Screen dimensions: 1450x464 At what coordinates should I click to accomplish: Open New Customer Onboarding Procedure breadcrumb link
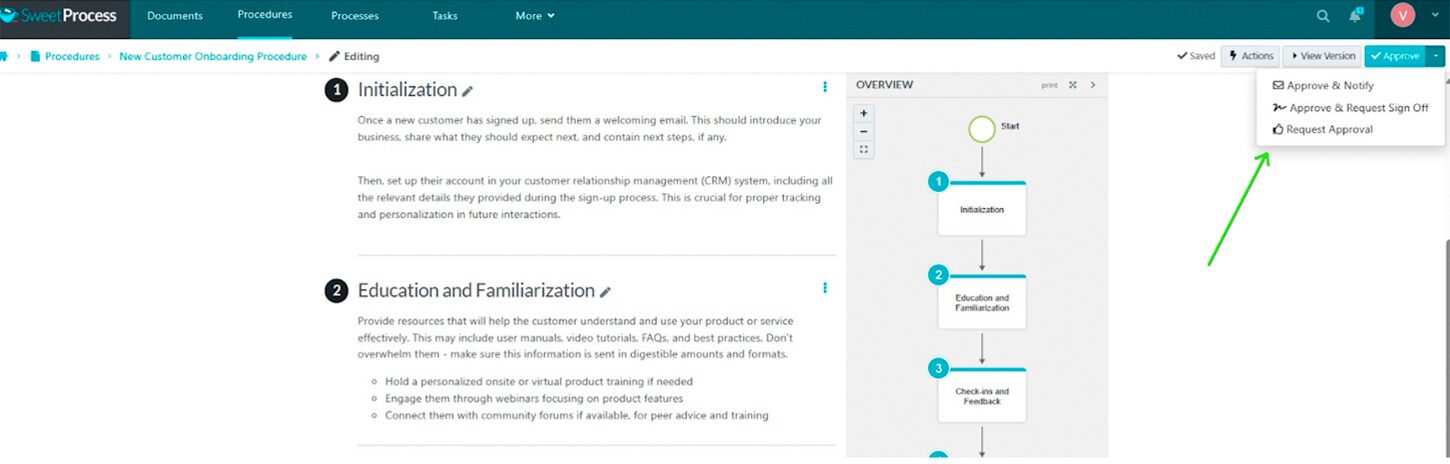click(x=213, y=57)
